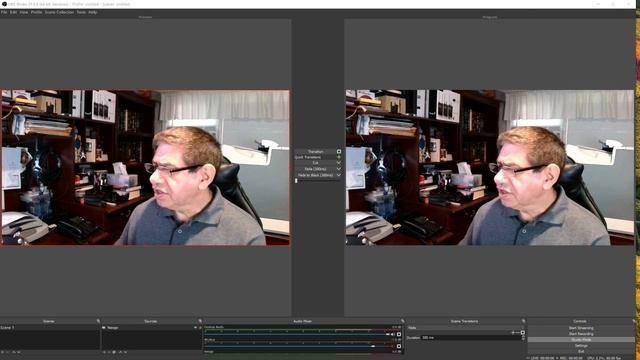Pop out the Scene Transitions dock

point(523,321)
